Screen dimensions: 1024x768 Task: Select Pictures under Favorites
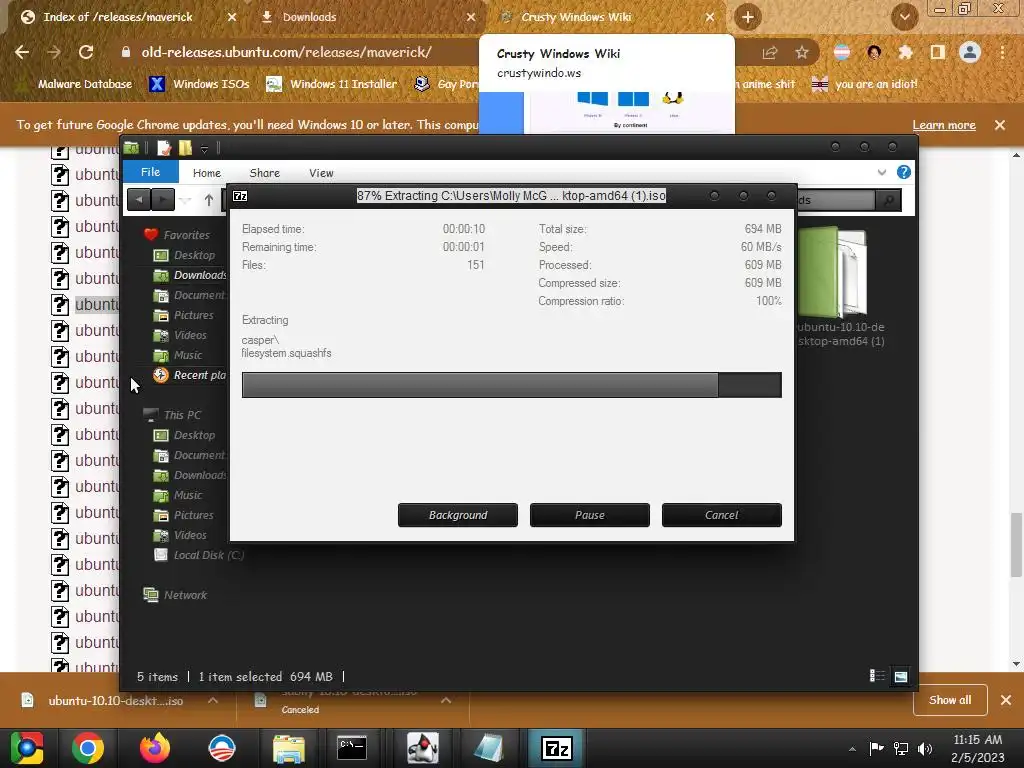coord(184,315)
